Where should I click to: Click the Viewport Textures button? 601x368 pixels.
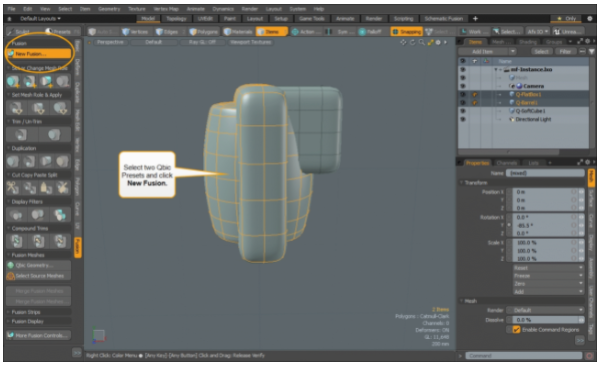pyautogui.click(x=250, y=42)
